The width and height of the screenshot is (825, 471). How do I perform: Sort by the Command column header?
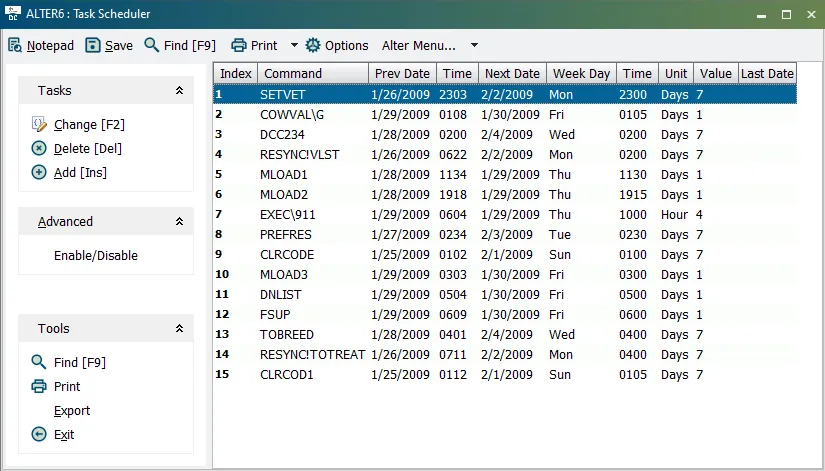pyautogui.click(x=313, y=74)
